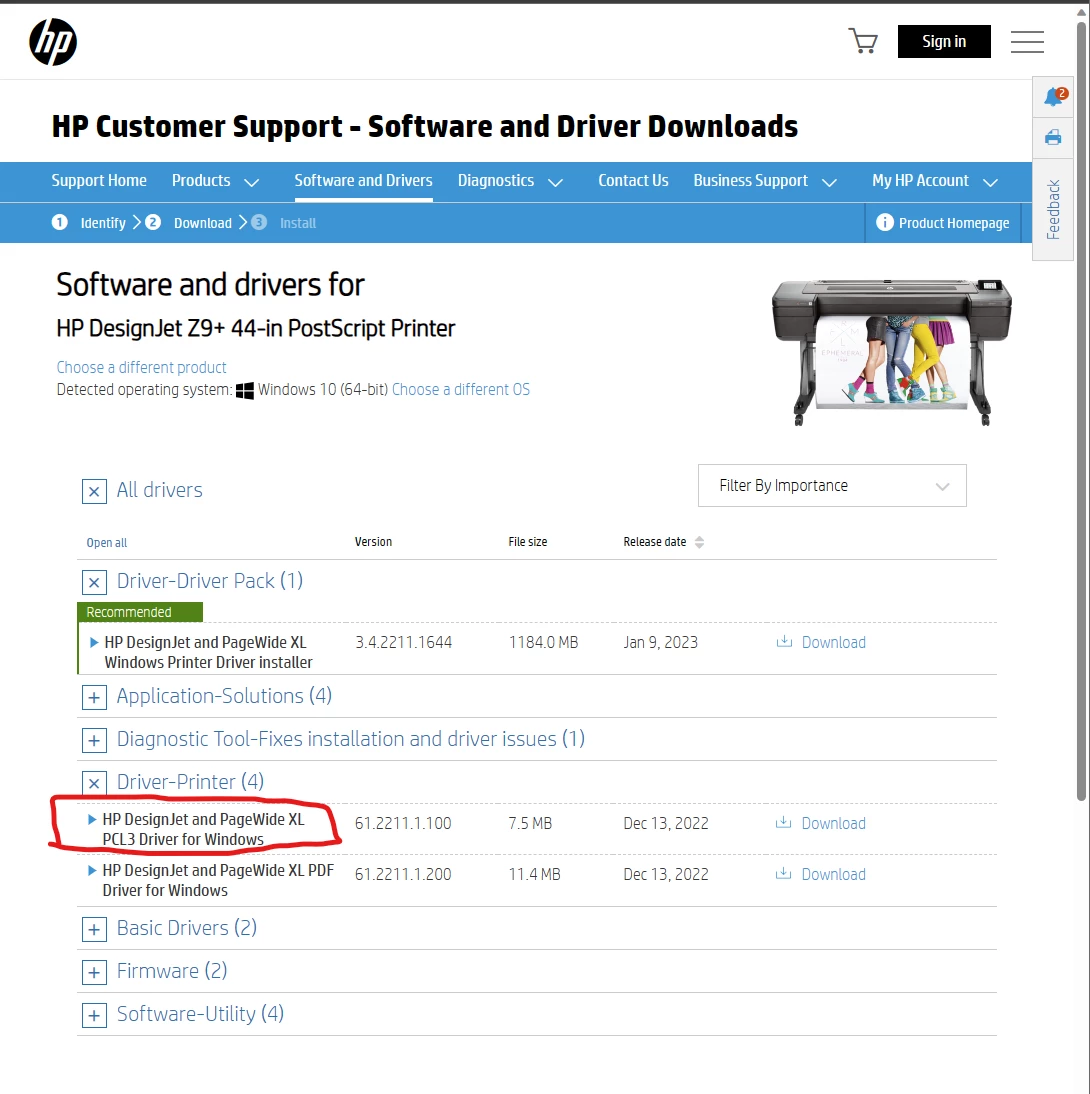
Task: Click Open all
Action: [107, 542]
